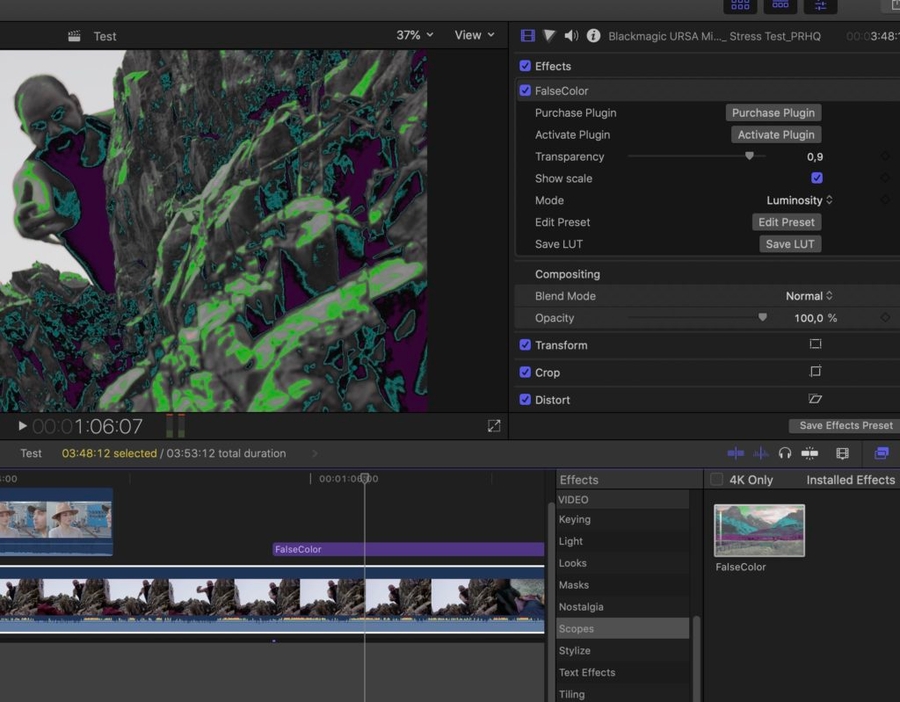Viewport: 900px width, 702px height.
Task: Uncheck the FalseColor effect checkbox
Action: (x=525, y=91)
